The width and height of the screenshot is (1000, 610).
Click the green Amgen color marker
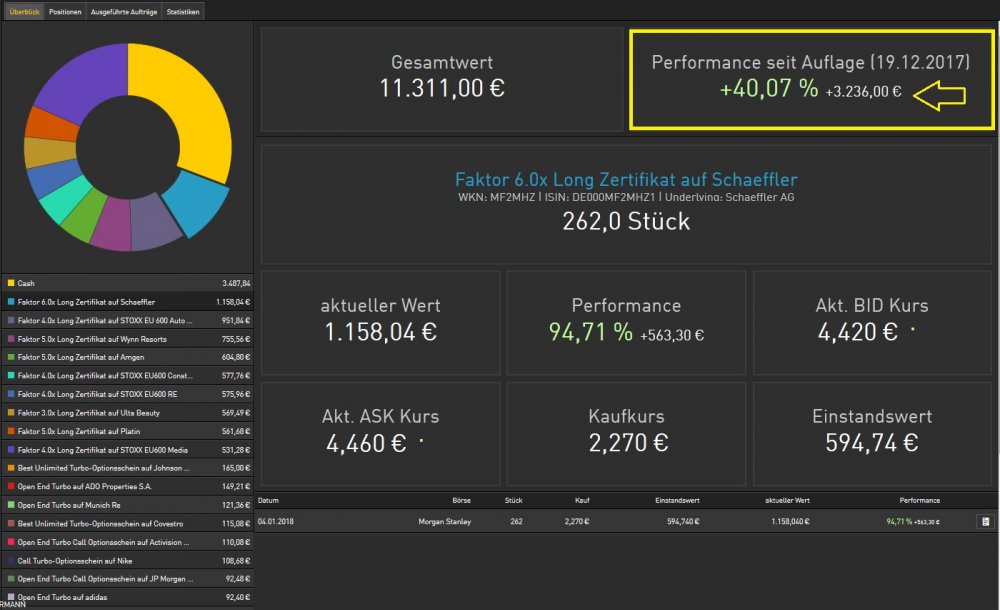click(x=10, y=357)
